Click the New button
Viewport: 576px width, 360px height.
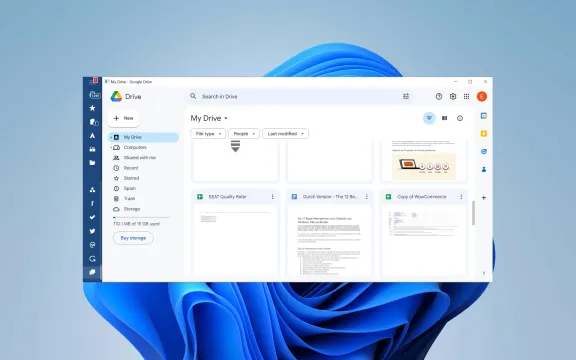point(123,118)
